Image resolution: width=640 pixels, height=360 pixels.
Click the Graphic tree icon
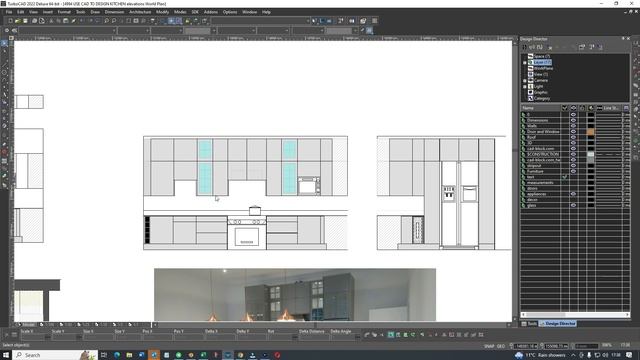pos(531,92)
